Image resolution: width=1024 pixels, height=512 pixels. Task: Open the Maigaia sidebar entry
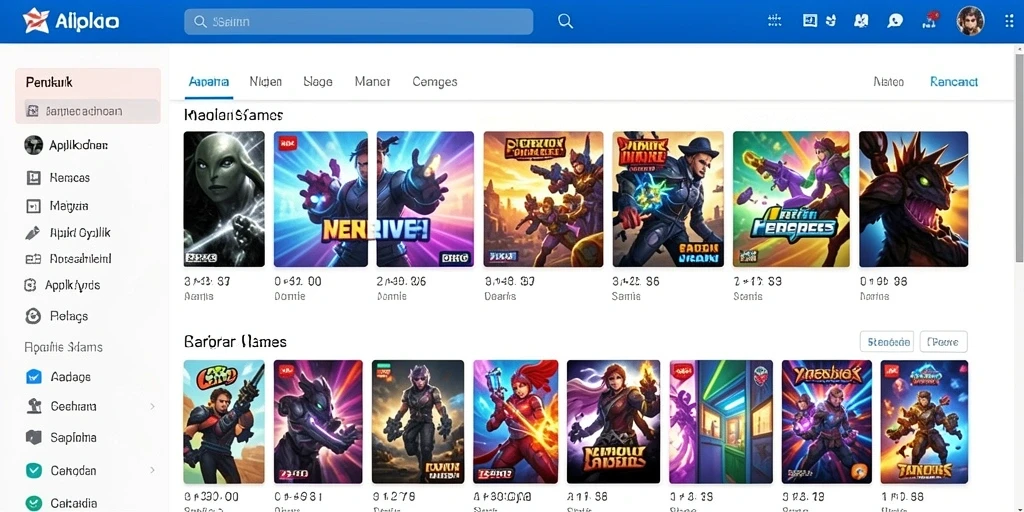[x=57, y=206]
